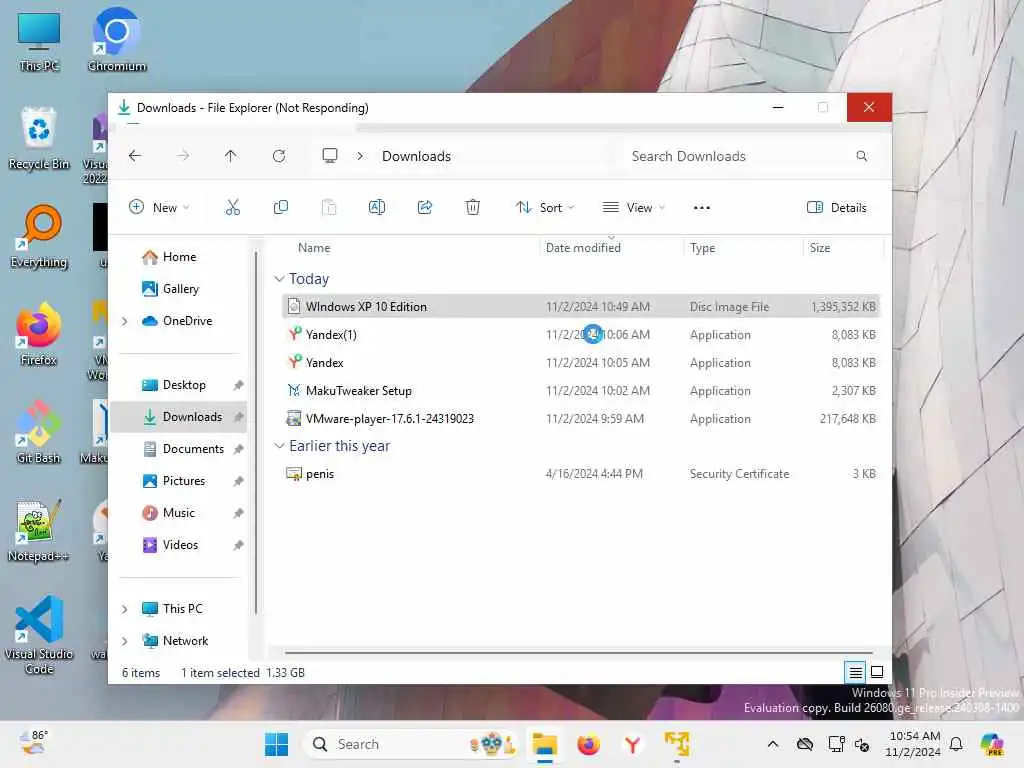Select Gallery in navigation pane
This screenshot has width=1024, height=768.
(x=178, y=289)
